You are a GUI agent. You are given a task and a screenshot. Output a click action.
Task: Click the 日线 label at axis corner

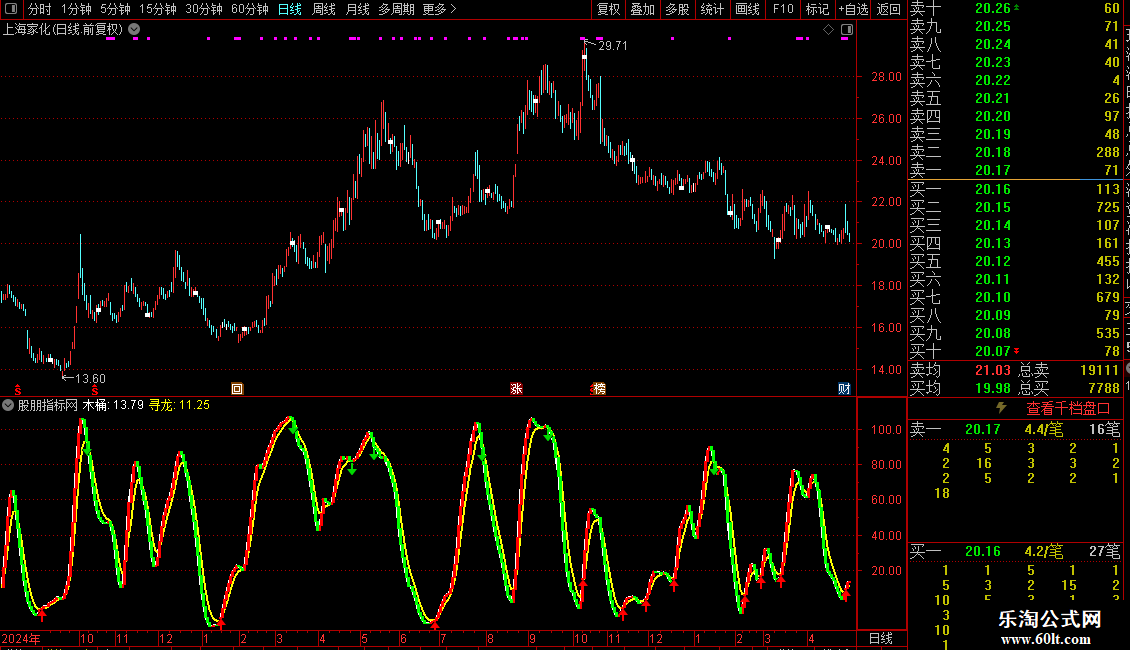point(881,638)
